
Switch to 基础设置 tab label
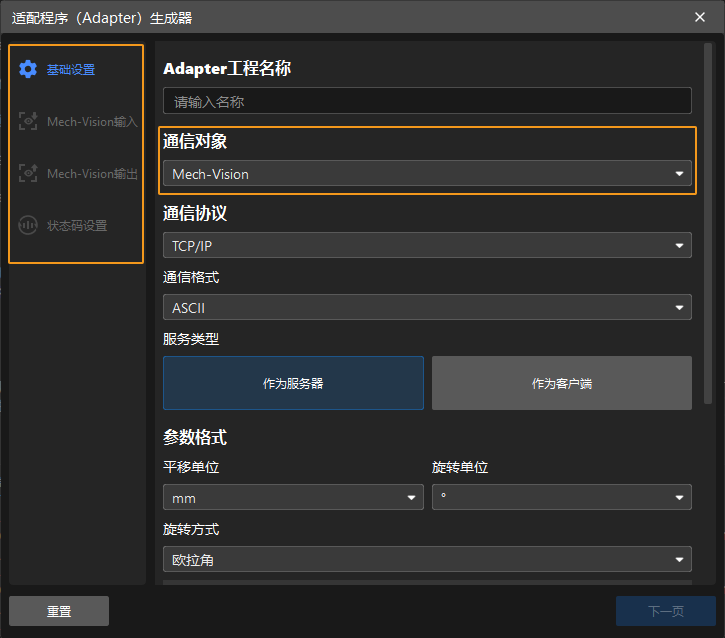pos(71,70)
